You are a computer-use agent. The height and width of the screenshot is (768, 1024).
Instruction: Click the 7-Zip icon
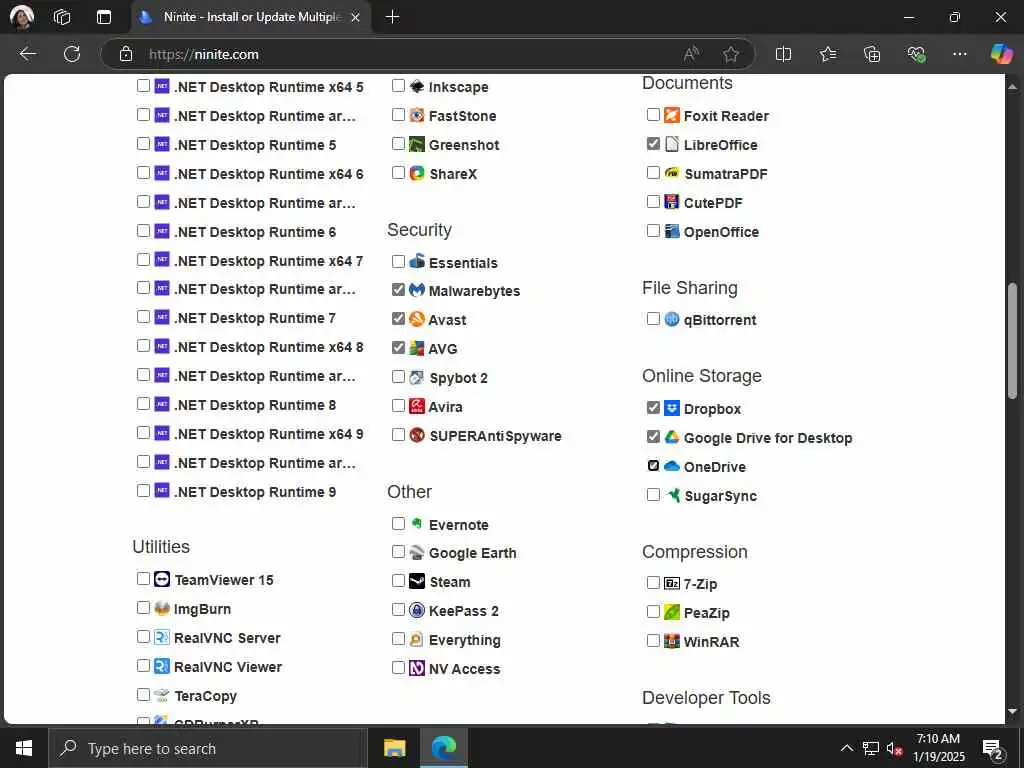click(672, 583)
